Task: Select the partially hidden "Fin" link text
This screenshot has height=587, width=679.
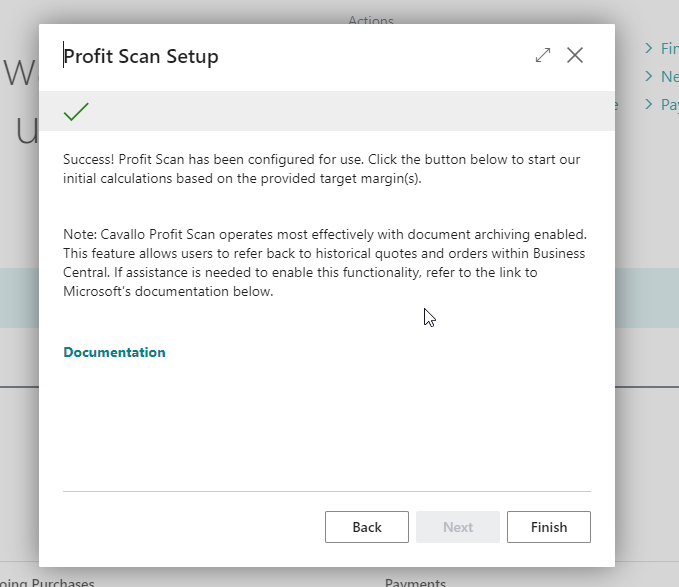Action: point(669,47)
